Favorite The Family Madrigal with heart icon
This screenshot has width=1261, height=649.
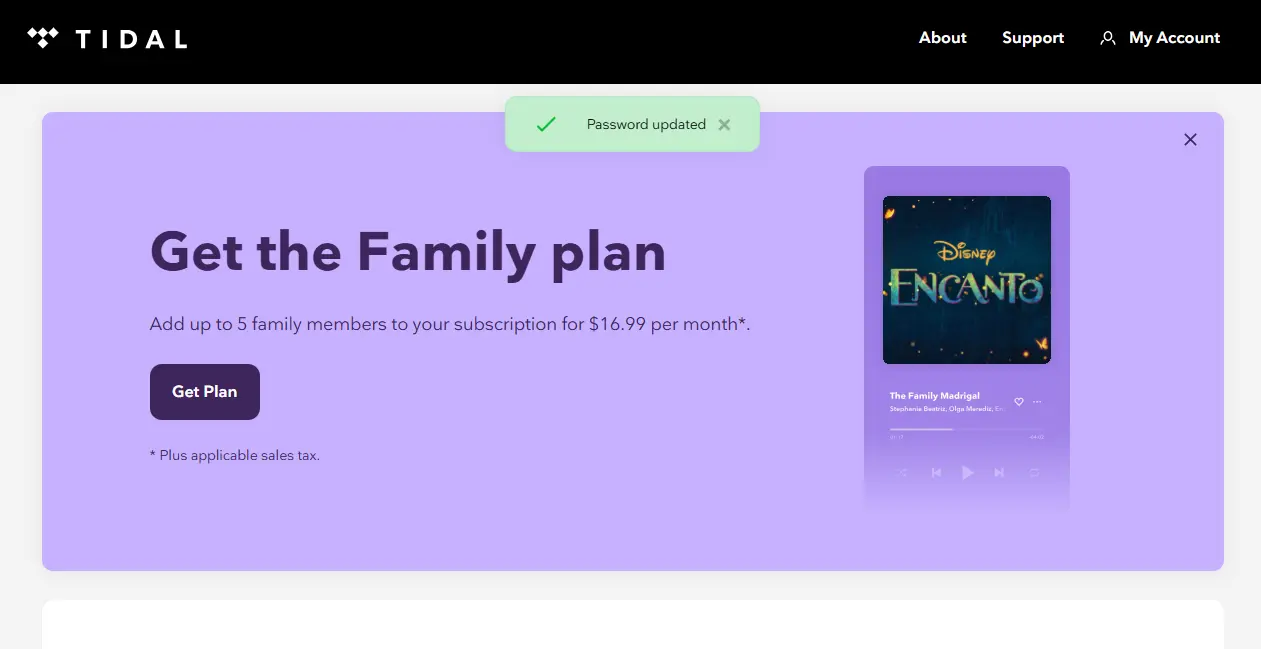(1019, 401)
